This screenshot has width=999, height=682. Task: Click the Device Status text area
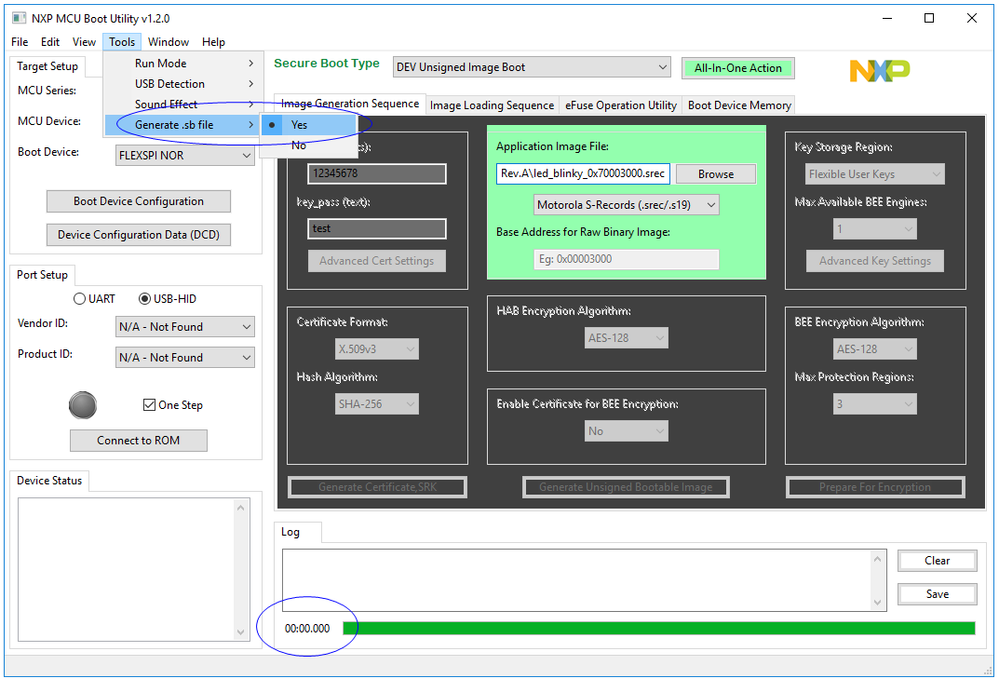coord(126,570)
